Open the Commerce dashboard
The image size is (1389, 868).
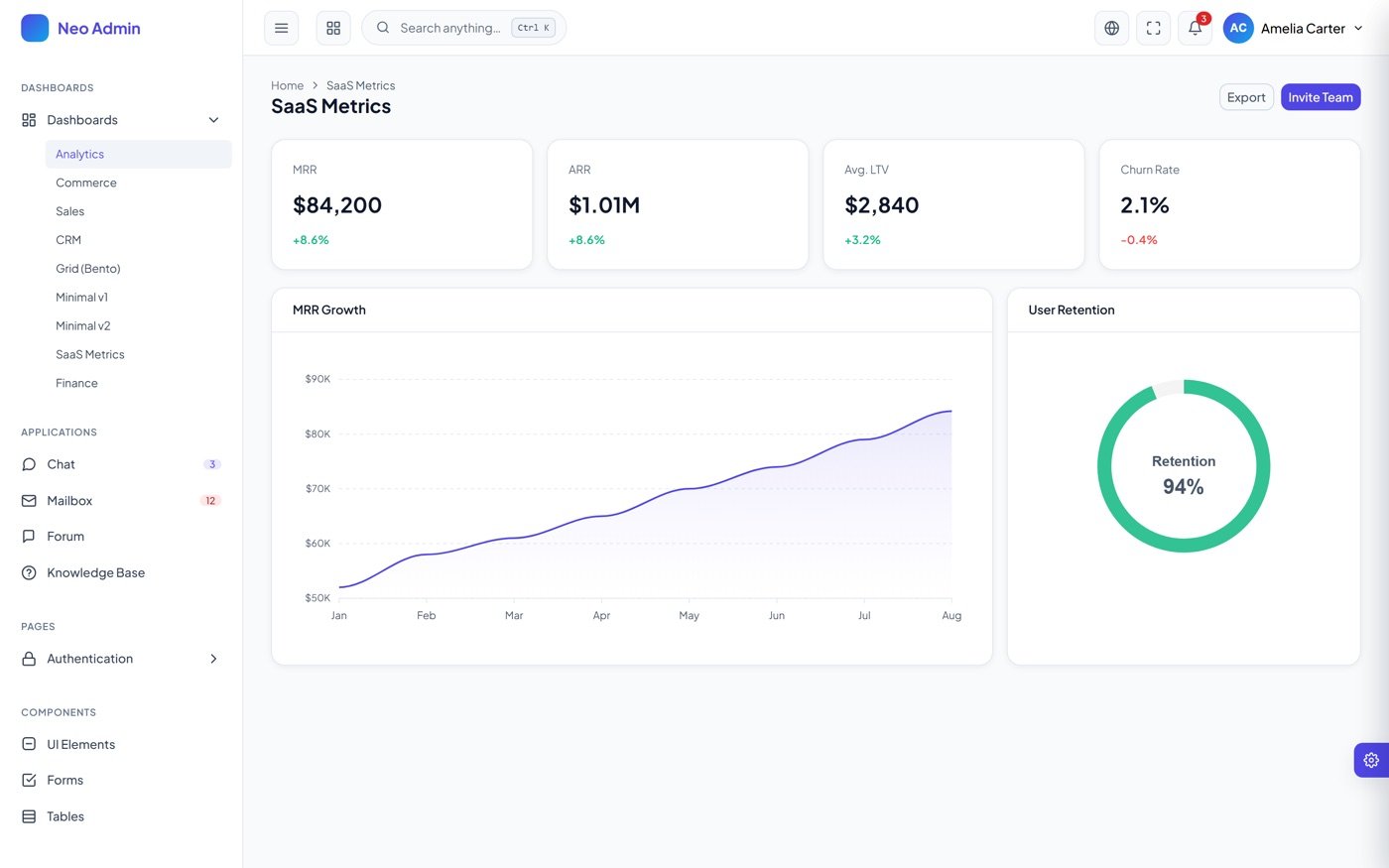point(138,183)
